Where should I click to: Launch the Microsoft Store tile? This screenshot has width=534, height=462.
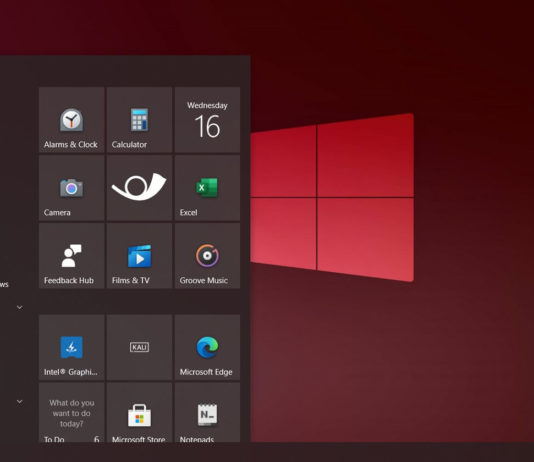(139, 413)
